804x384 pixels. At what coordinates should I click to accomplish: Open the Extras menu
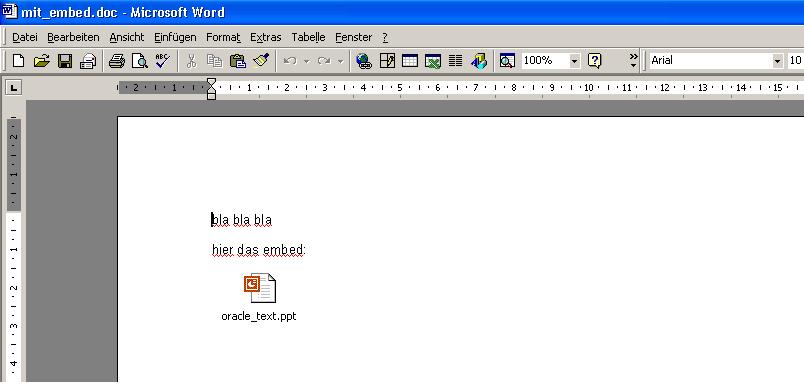coord(266,37)
